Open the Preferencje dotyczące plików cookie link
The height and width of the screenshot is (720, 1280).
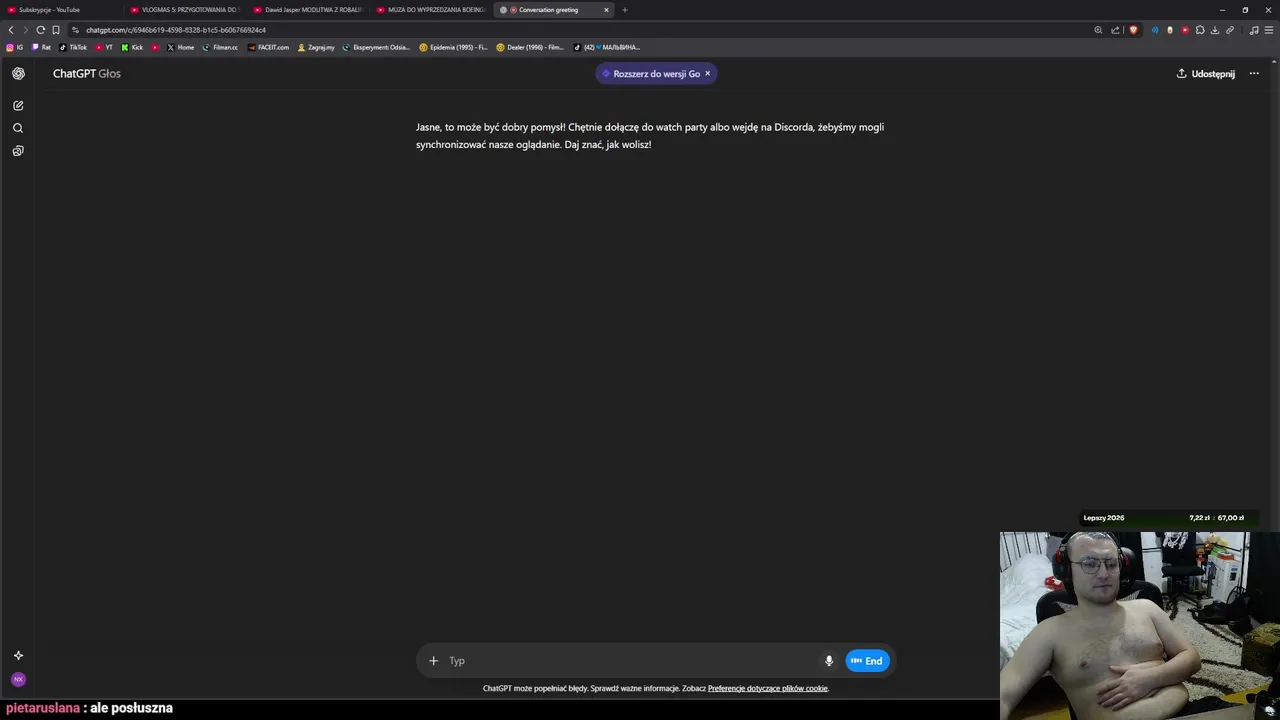768,688
